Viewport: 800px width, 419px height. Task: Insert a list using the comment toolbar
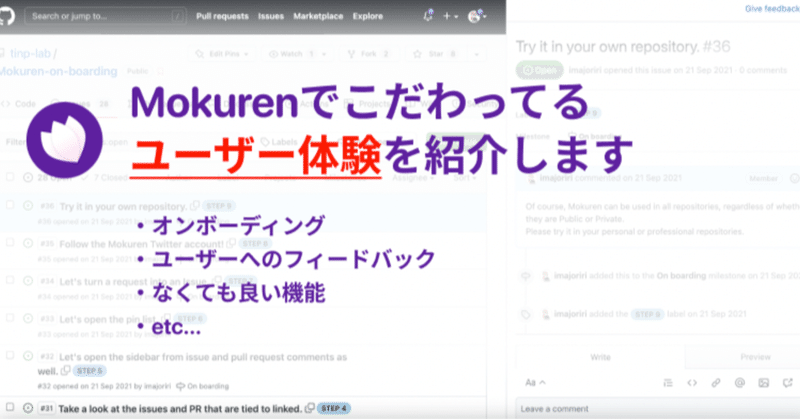668,383
